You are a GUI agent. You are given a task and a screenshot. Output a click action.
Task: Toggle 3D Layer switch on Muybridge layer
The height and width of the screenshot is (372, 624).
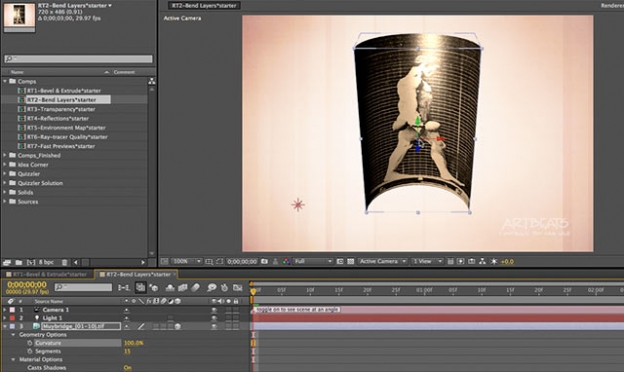pyautogui.click(x=177, y=327)
